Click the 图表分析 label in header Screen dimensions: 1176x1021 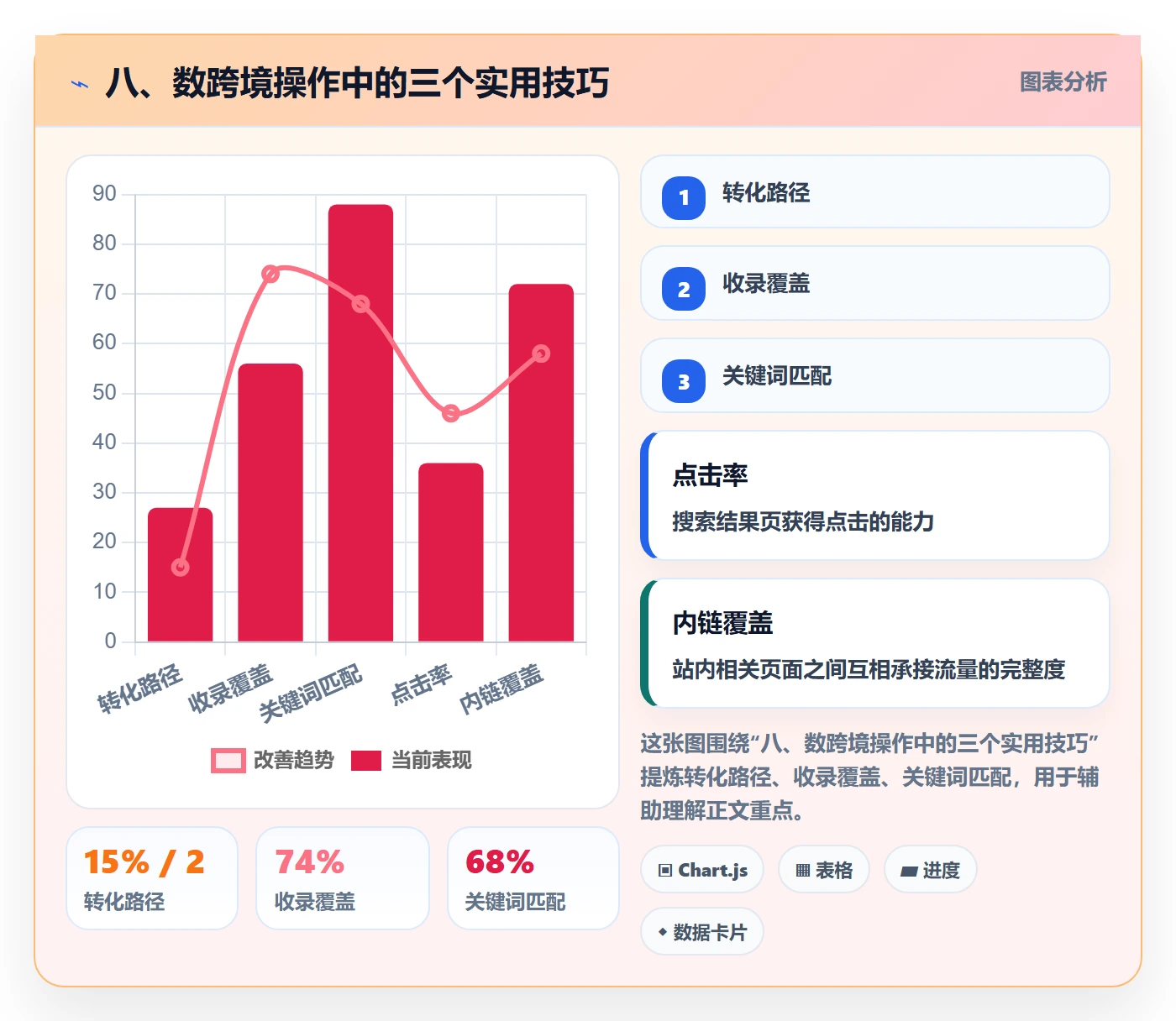click(1063, 81)
